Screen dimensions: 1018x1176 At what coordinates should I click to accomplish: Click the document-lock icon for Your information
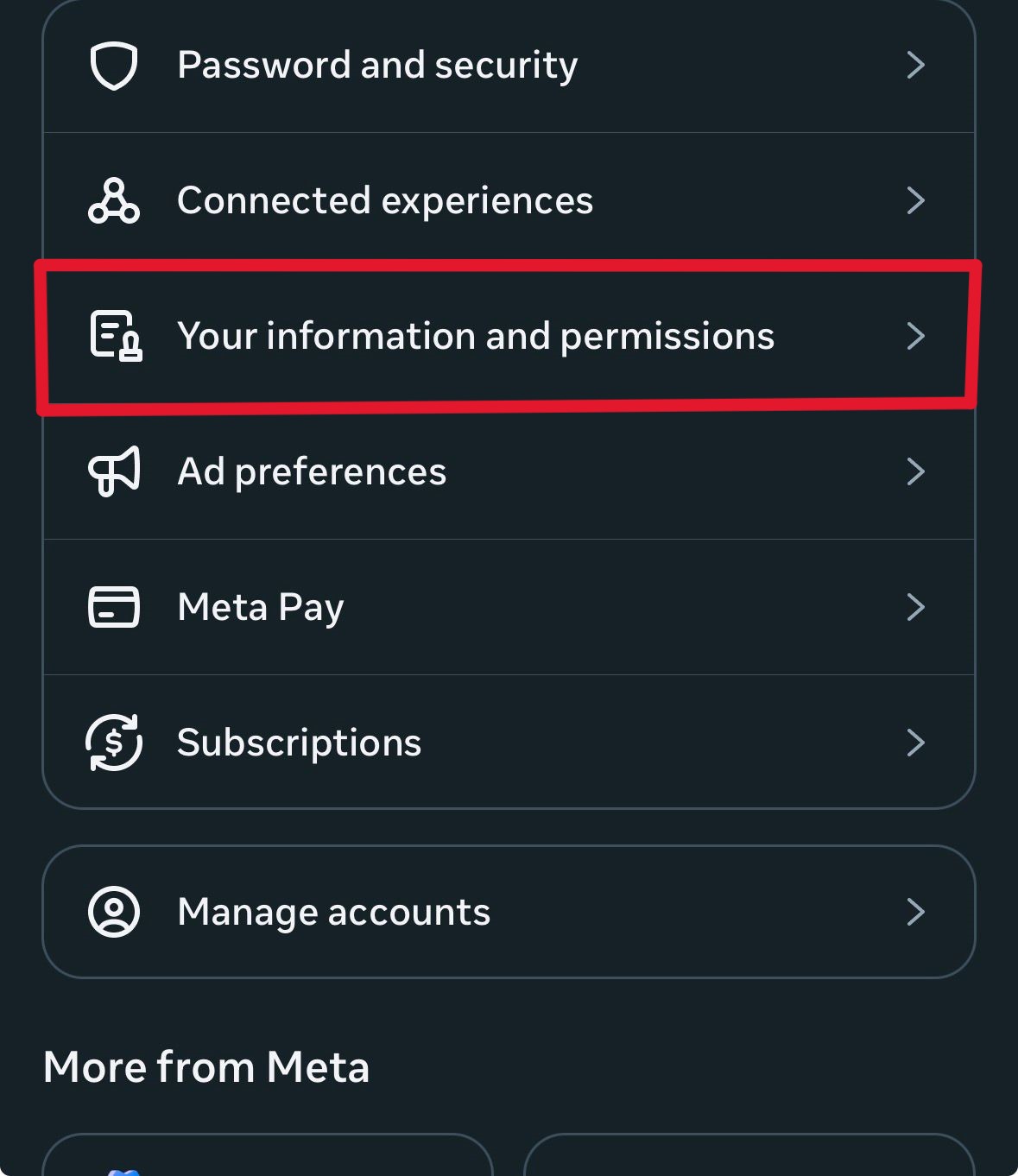point(116,336)
